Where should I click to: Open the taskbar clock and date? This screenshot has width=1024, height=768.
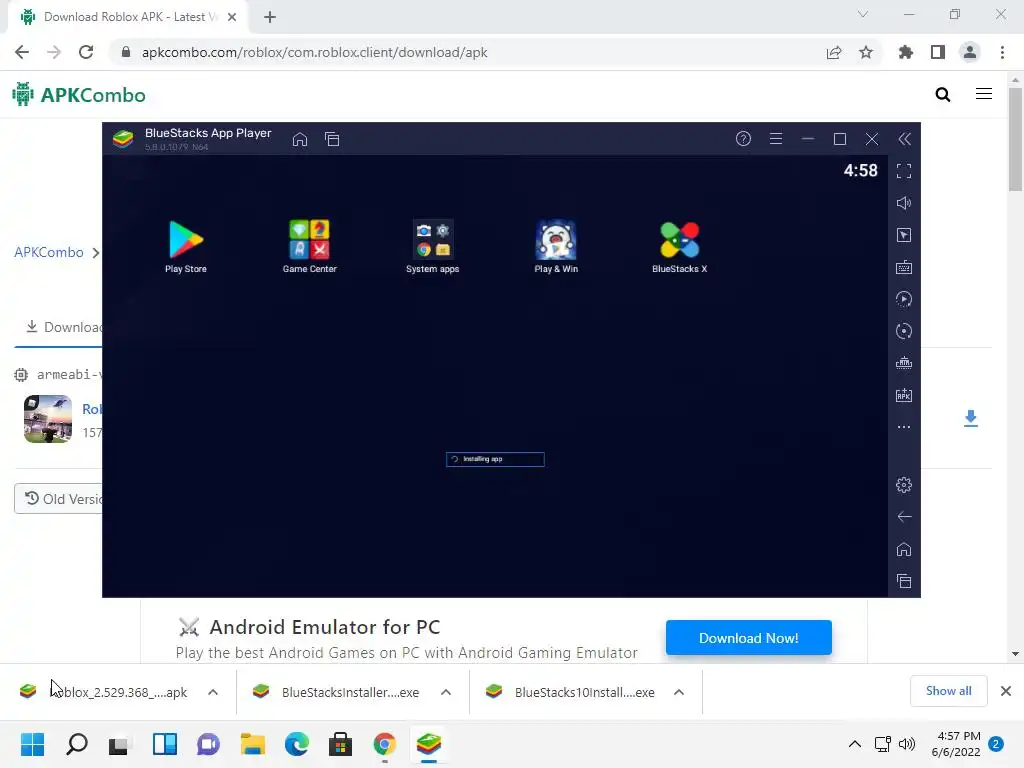coord(956,744)
